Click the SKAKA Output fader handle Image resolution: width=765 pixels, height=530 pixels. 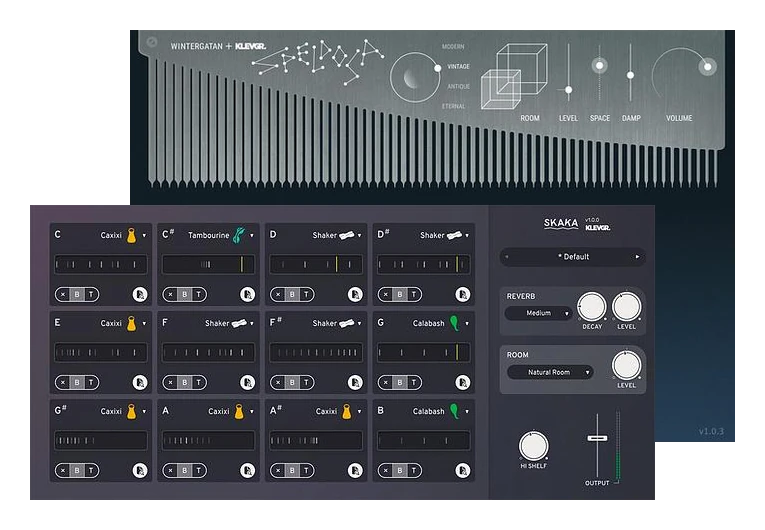click(x=597, y=438)
